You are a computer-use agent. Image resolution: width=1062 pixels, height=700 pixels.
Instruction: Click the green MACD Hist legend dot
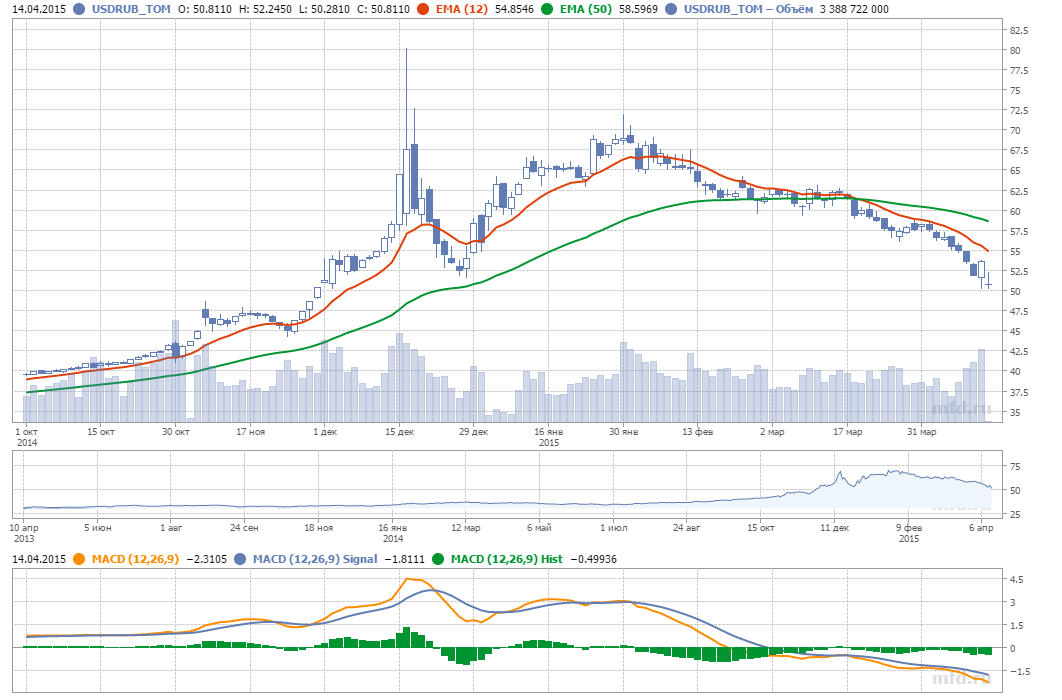pos(439,559)
